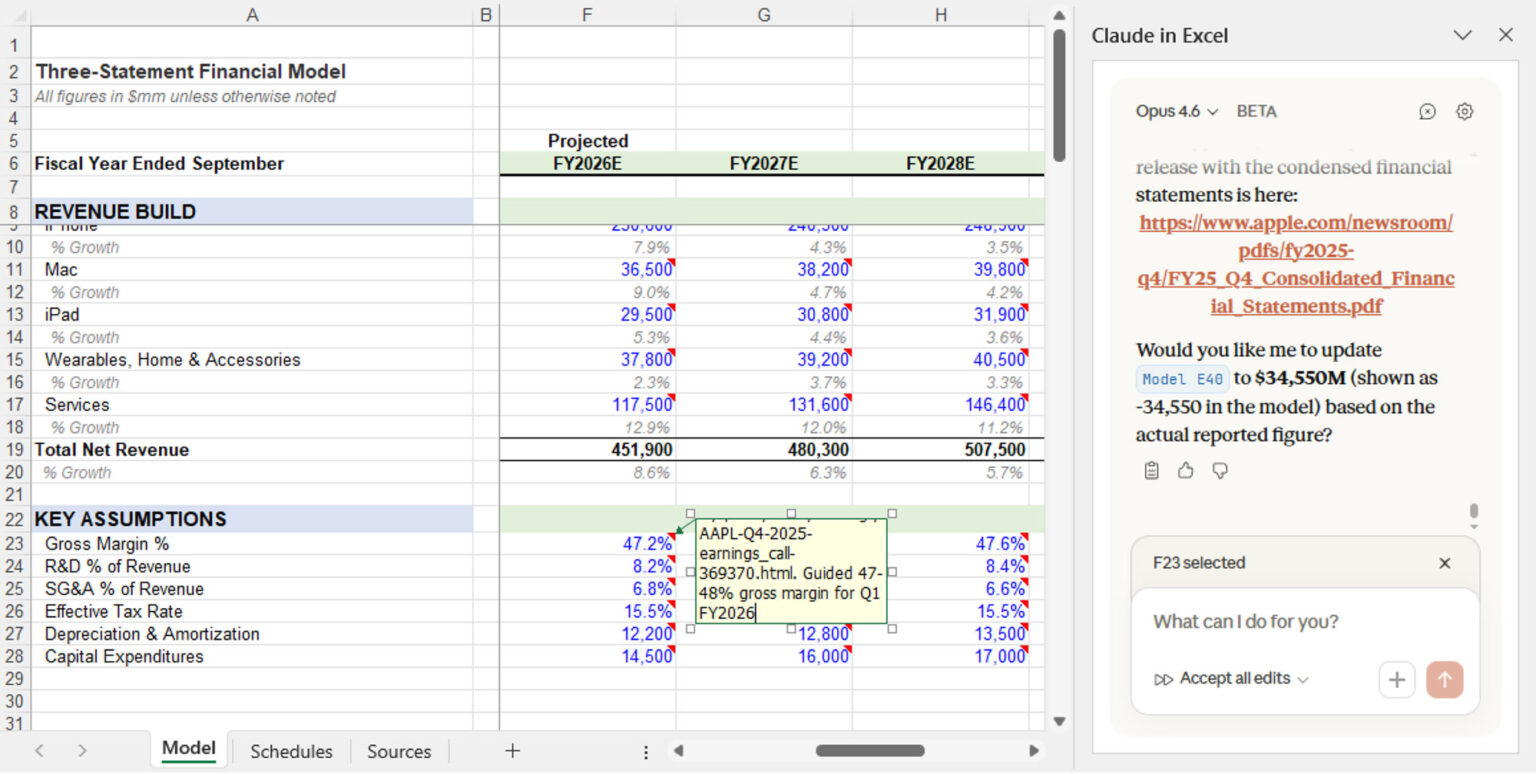Select column A header
Screen dimensions: 1536x774
pos(252,14)
